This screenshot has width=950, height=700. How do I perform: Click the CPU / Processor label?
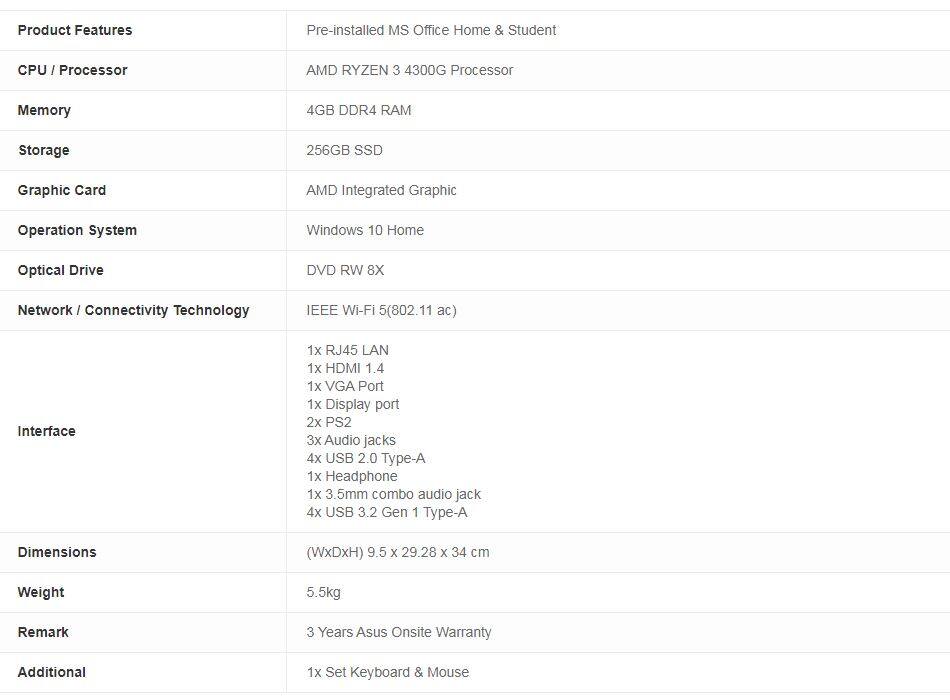(72, 70)
